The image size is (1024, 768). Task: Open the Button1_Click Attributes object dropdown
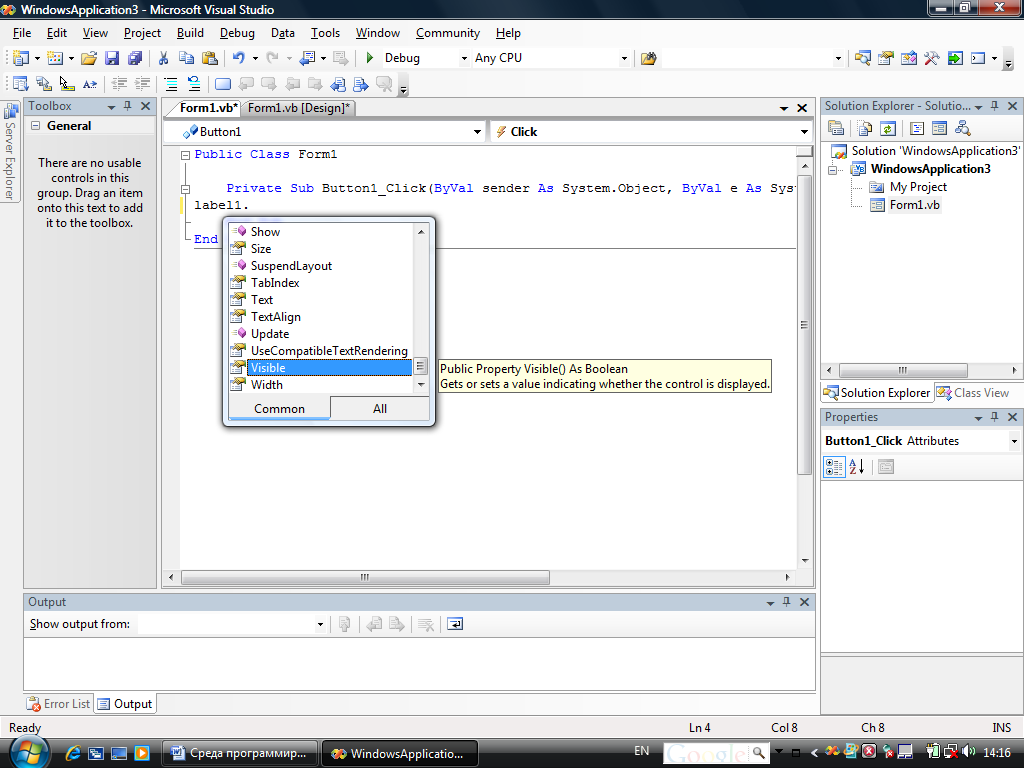pyautogui.click(x=1014, y=441)
